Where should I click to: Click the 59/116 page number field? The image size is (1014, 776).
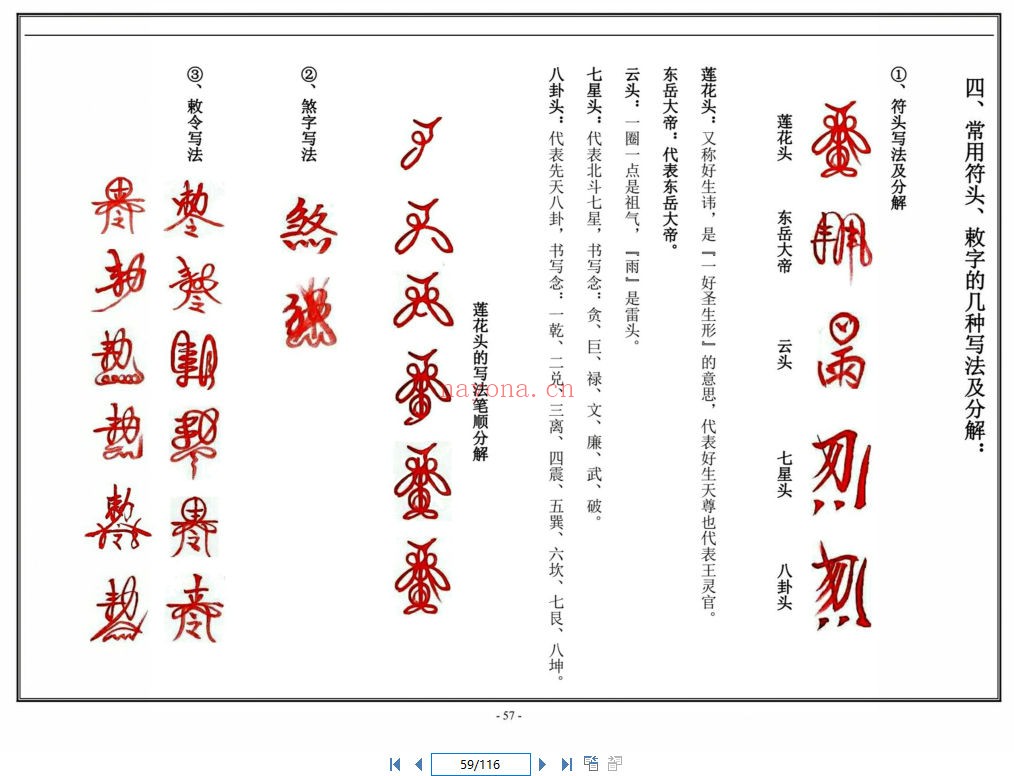click(x=480, y=764)
